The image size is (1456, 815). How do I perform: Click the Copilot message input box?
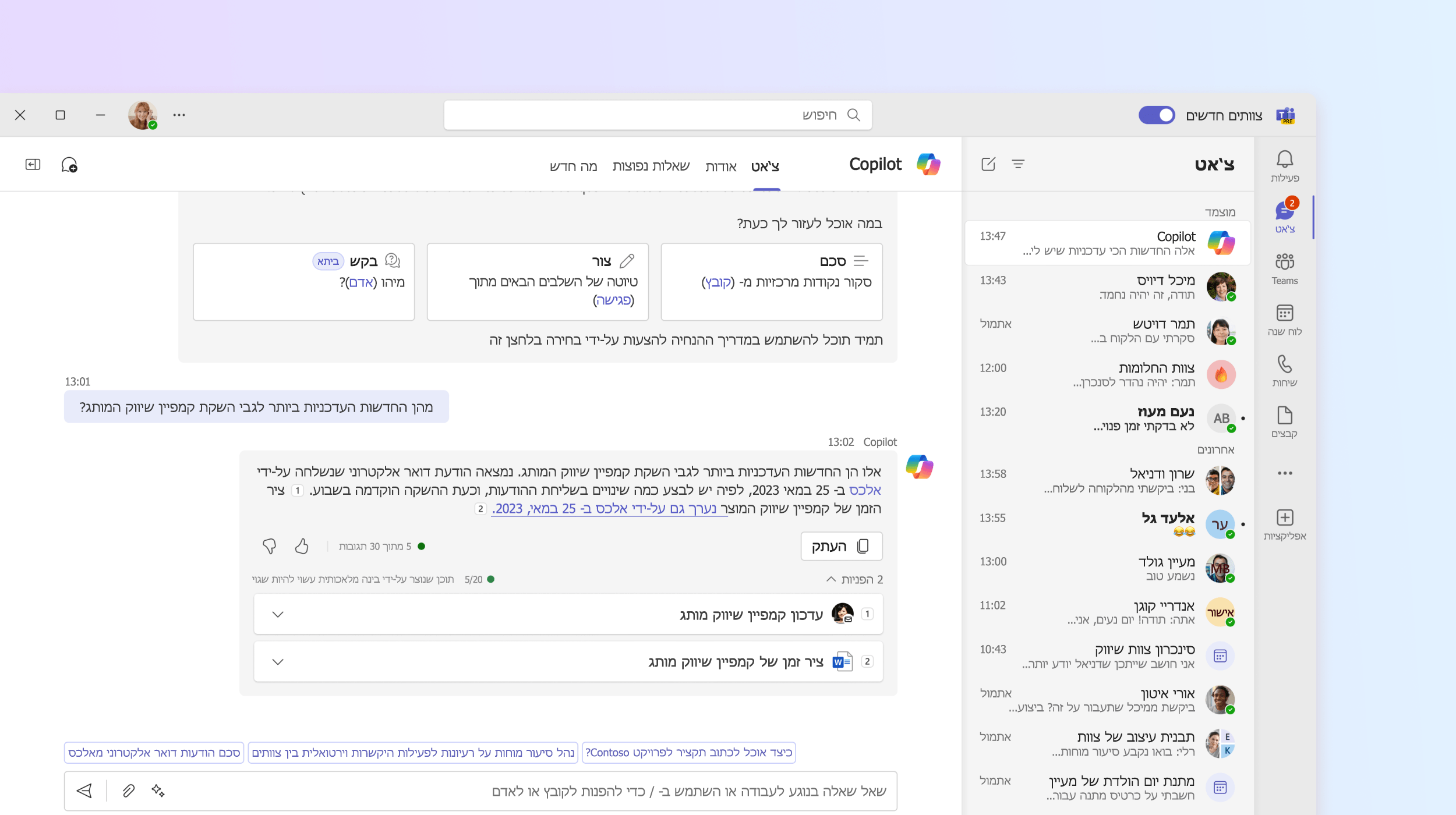[480, 791]
